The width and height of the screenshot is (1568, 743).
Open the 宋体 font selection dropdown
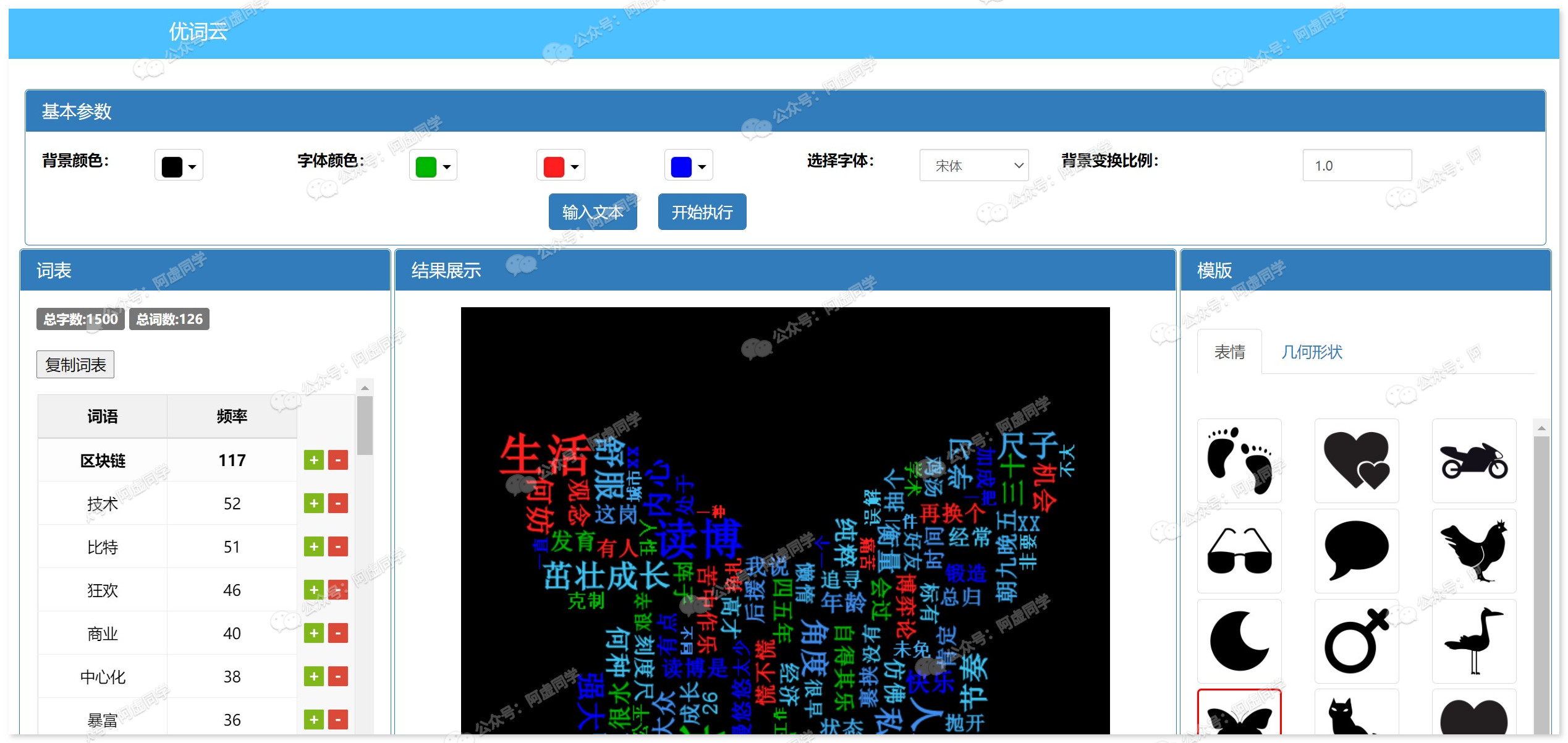click(973, 166)
